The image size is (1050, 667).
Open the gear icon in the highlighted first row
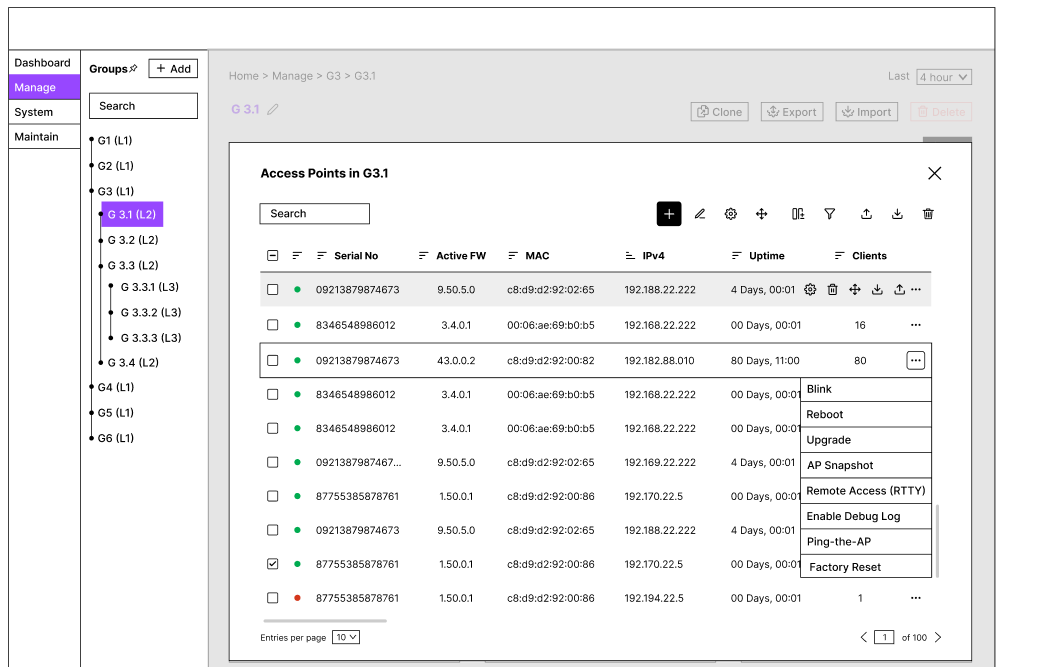[x=810, y=289]
